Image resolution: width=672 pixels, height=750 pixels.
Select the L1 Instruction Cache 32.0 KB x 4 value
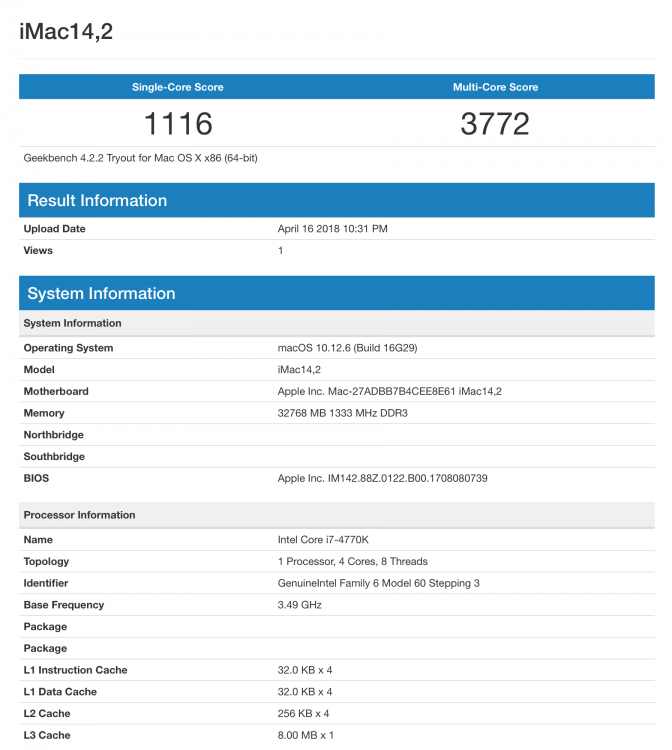305,670
